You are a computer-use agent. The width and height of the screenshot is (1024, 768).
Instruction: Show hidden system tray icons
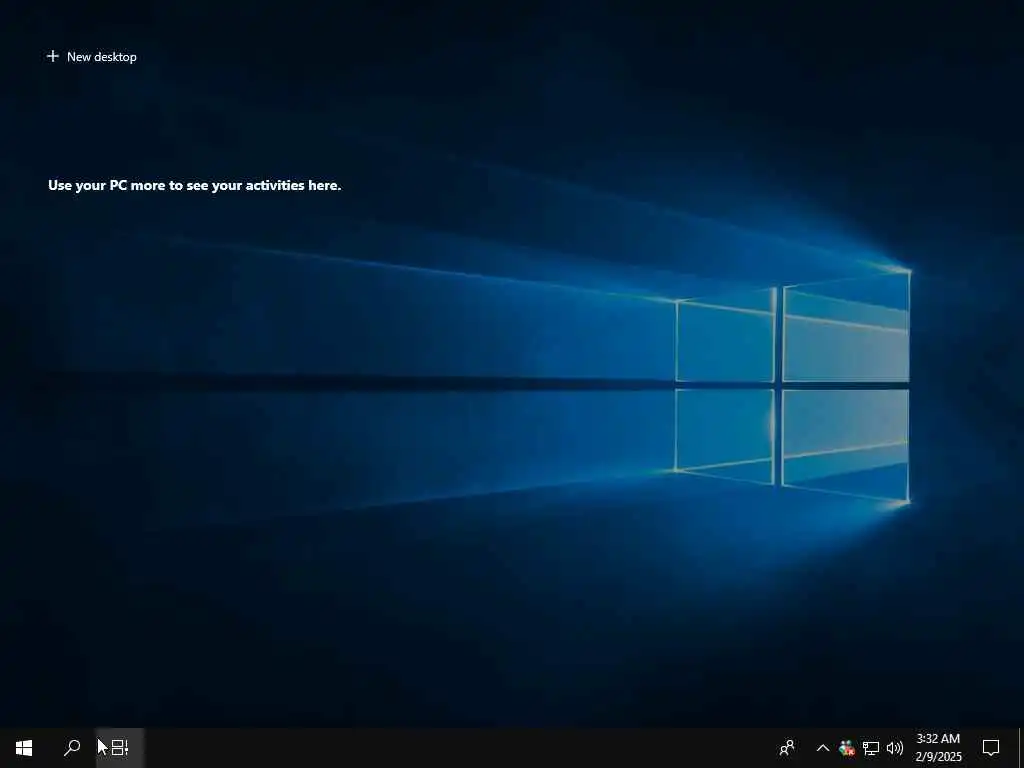pos(823,748)
